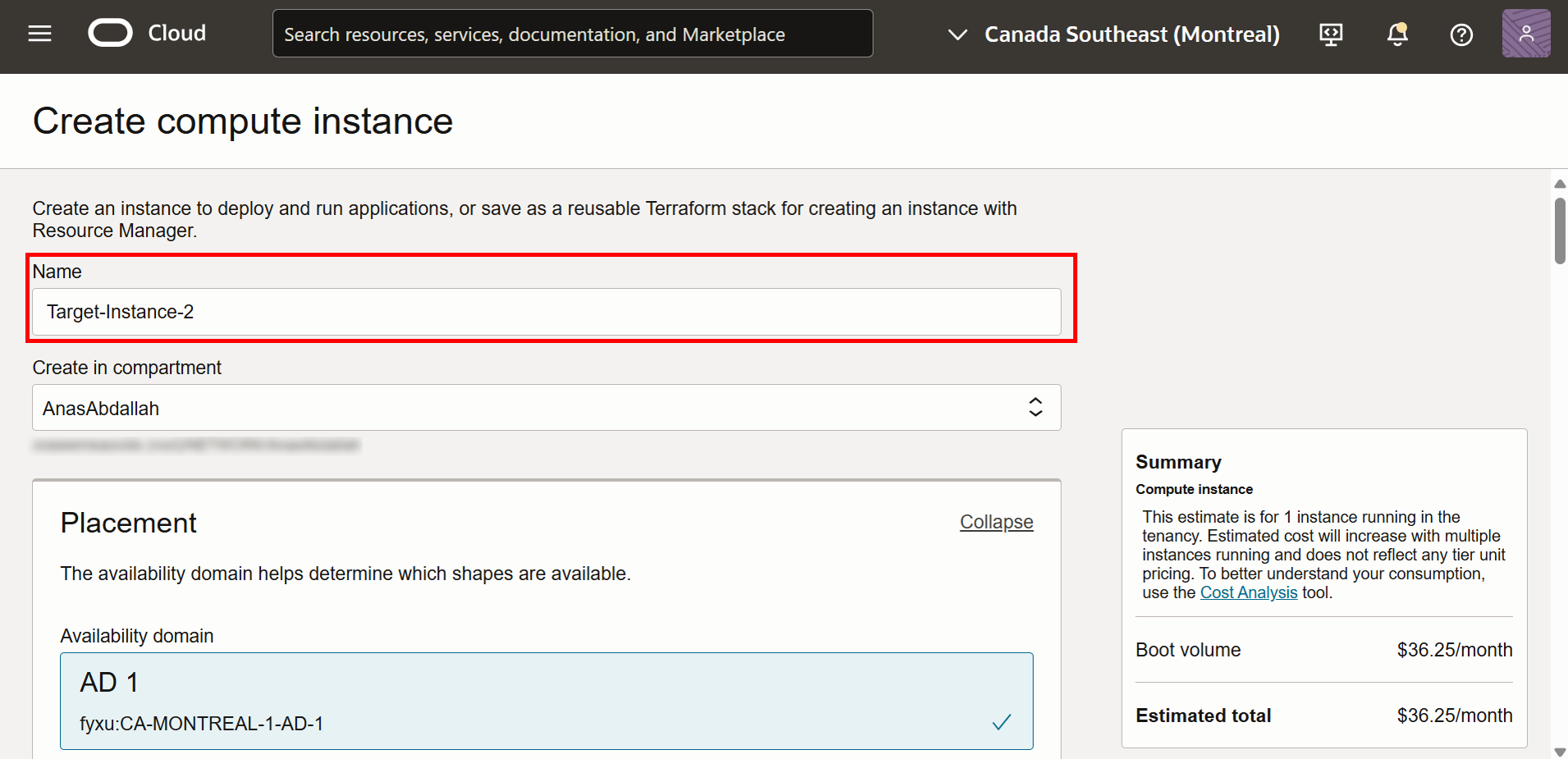Click the compartment dropdown up-down arrows

pos(1035,408)
